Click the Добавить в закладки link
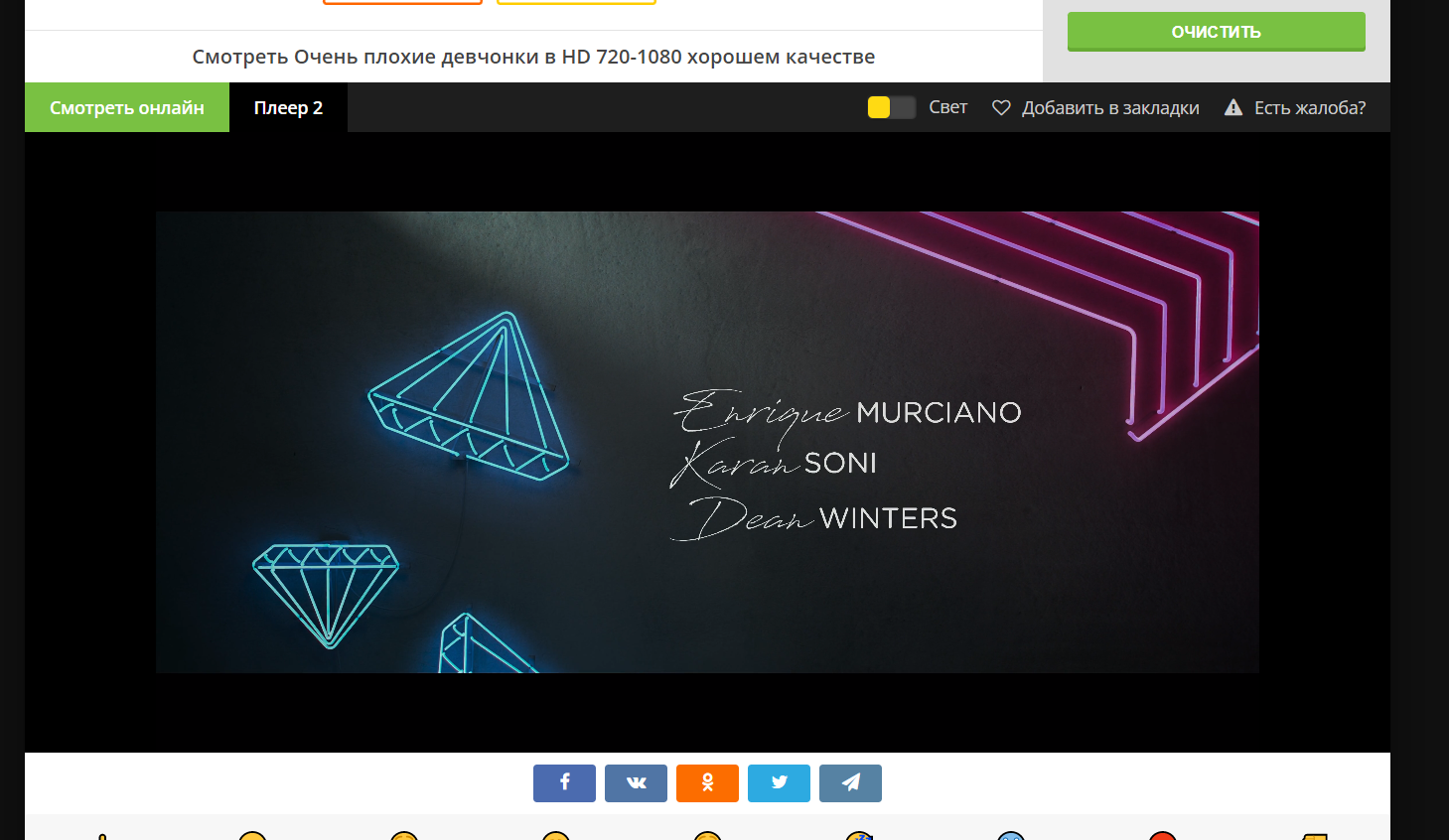Screen dimensions: 1449x840 tap(1110, 107)
